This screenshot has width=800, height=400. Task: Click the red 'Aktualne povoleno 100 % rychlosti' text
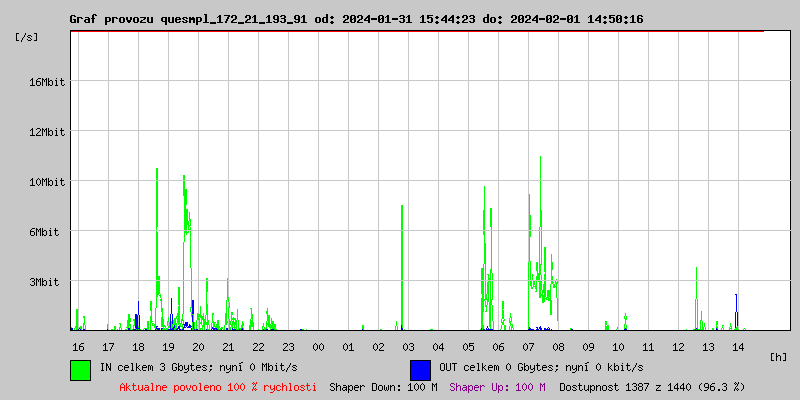click(x=218, y=386)
